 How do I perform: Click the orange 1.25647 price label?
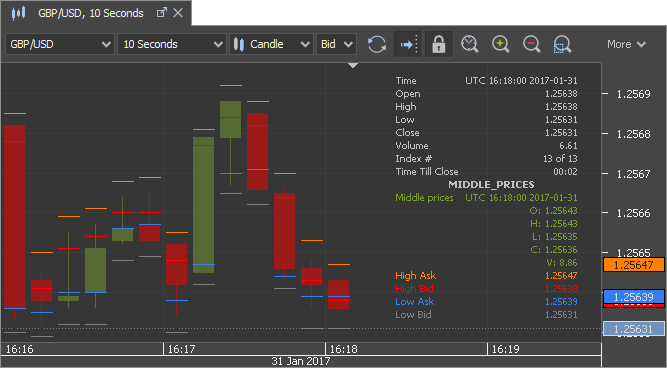[x=633, y=265]
